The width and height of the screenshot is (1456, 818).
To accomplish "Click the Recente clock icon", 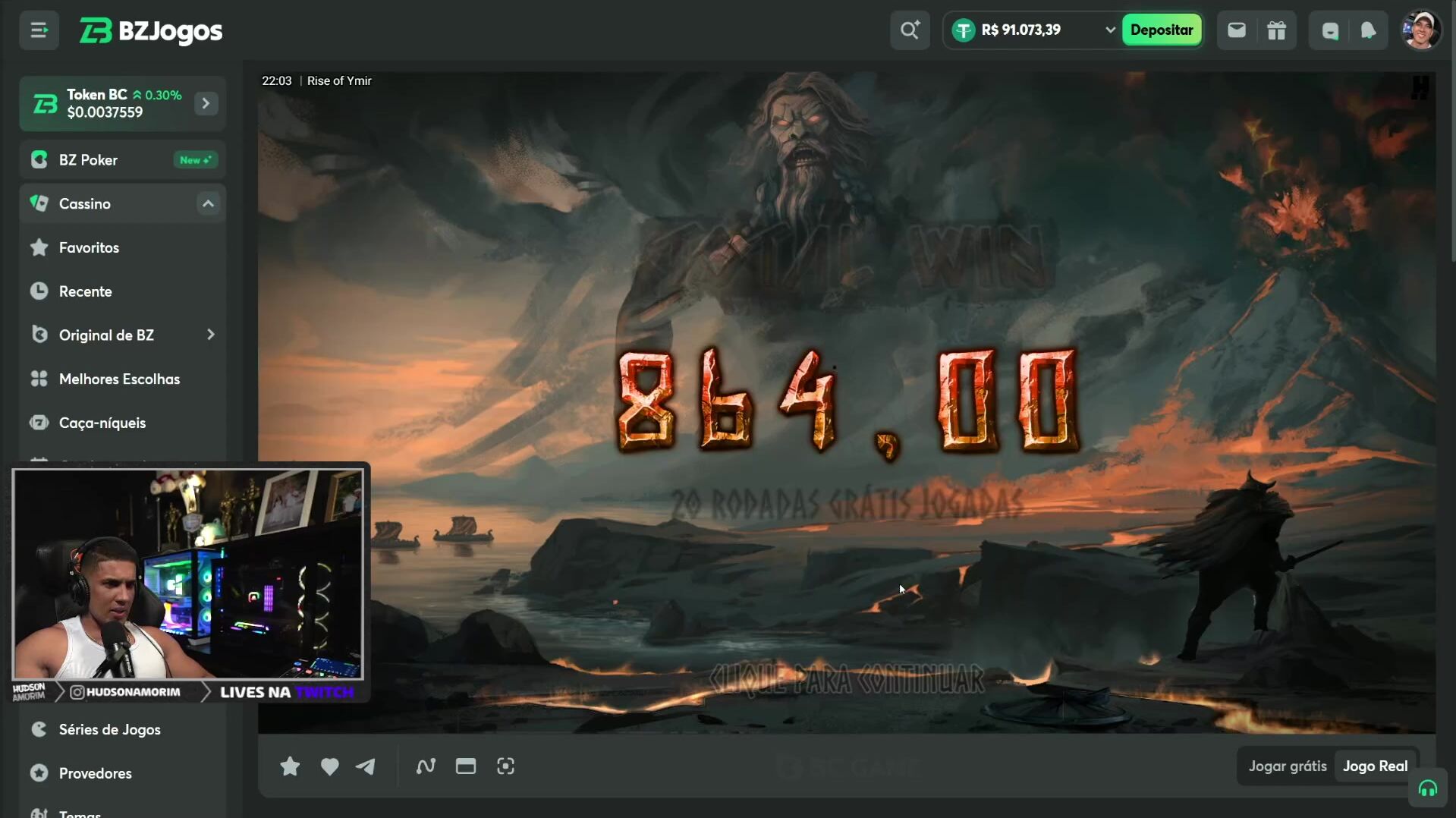I will pyautogui.click(x=39, y=291).
